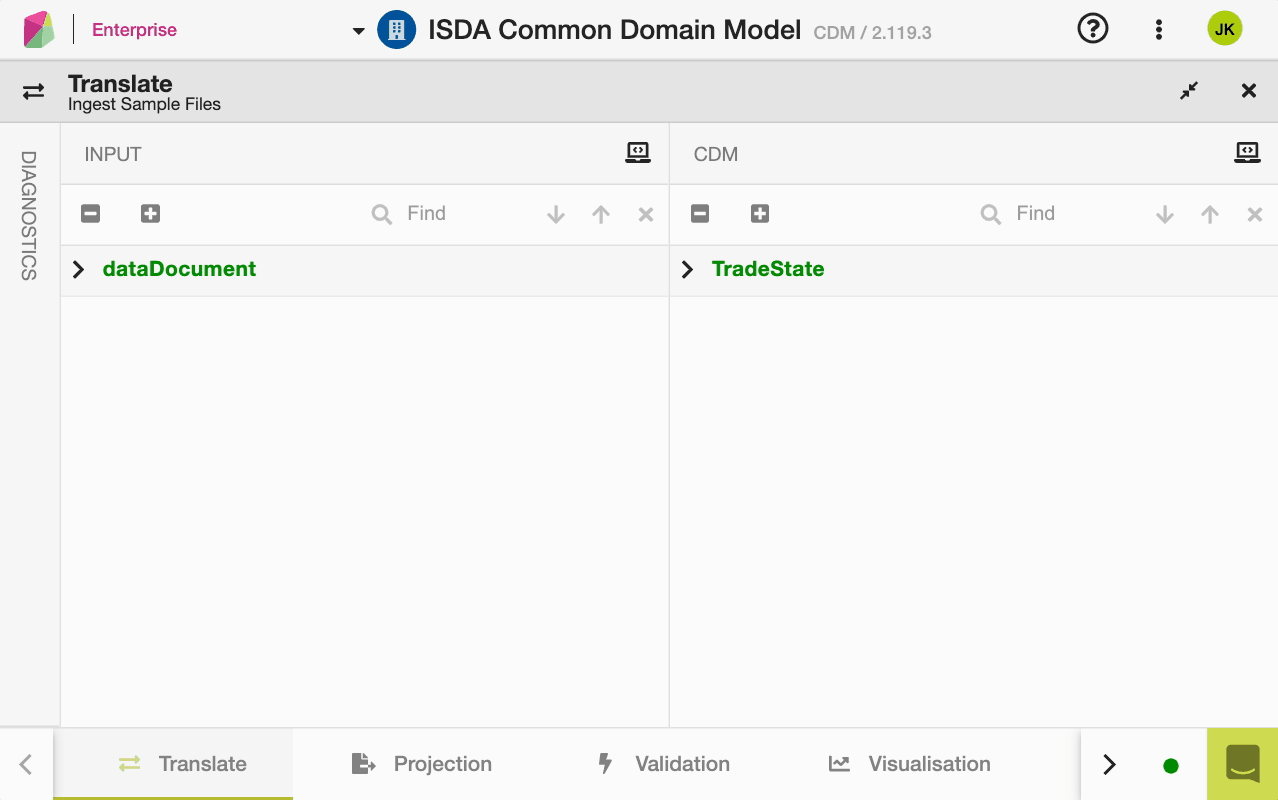This screenshot has width=1278, height=800.
Task: Switch to the Validation tab
Action: pos(663,764)
